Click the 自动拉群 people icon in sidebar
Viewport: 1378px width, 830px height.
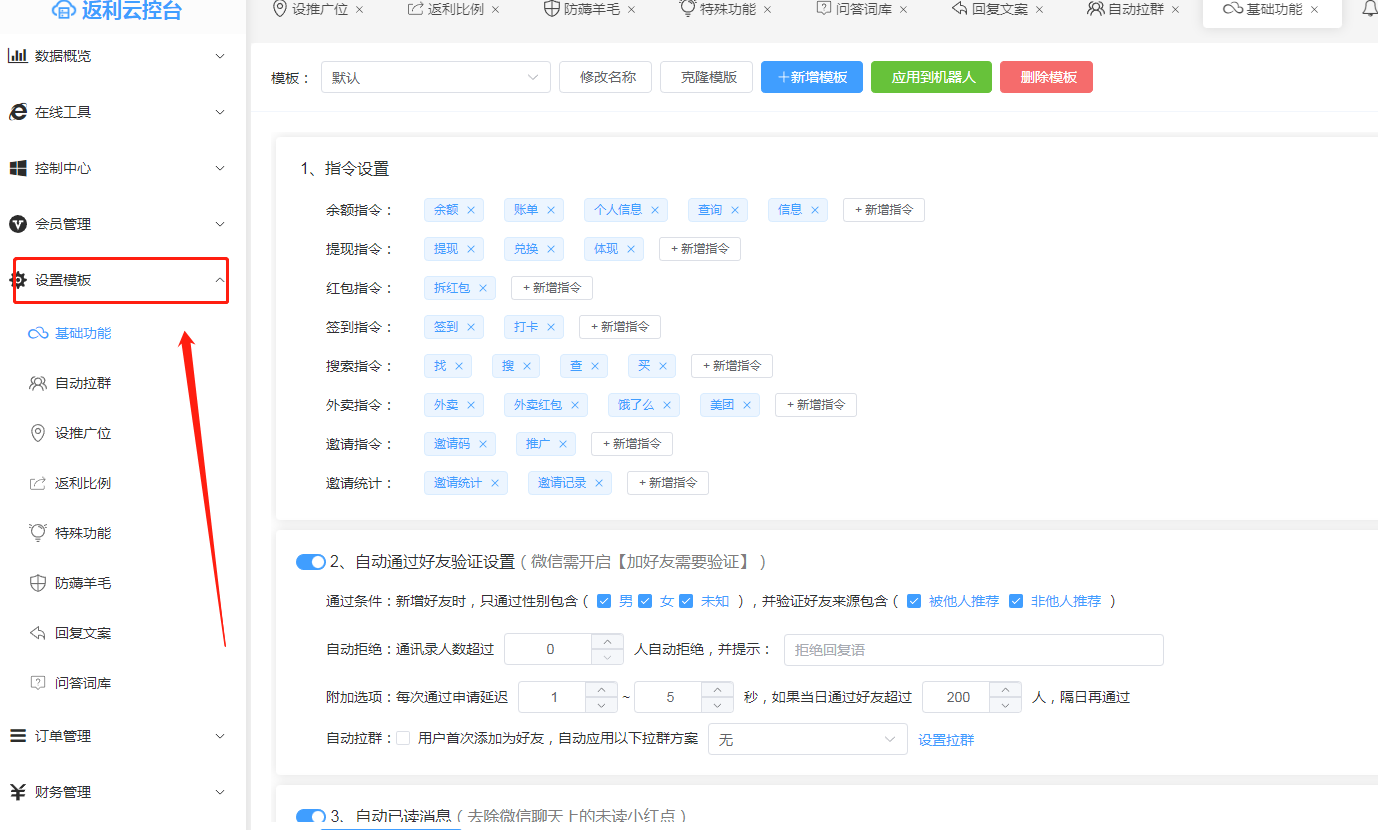coord(38,383)
